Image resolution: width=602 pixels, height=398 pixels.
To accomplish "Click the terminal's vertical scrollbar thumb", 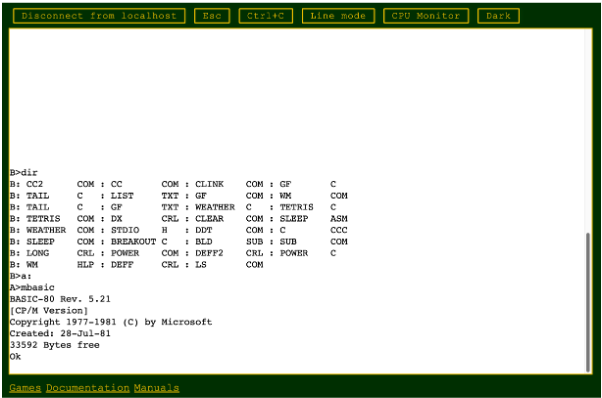I will click(x=588, y=302).
